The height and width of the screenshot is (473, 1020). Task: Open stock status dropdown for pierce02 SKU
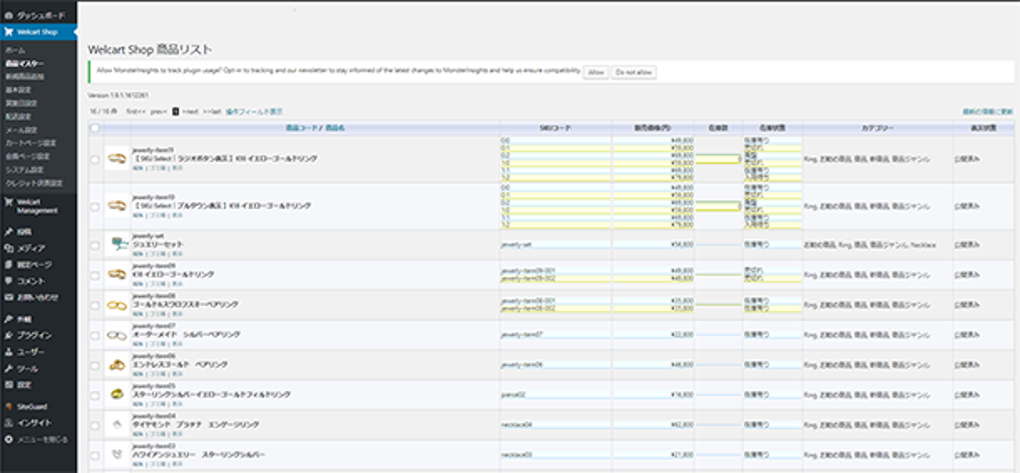click(772, 395)
